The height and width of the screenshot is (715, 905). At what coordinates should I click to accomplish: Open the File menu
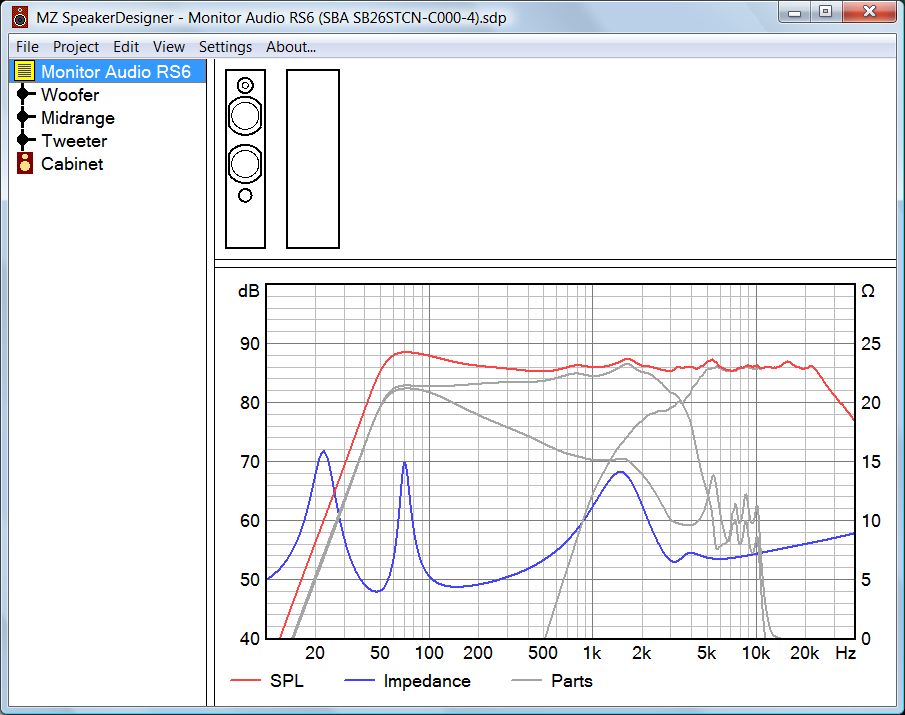27,47
